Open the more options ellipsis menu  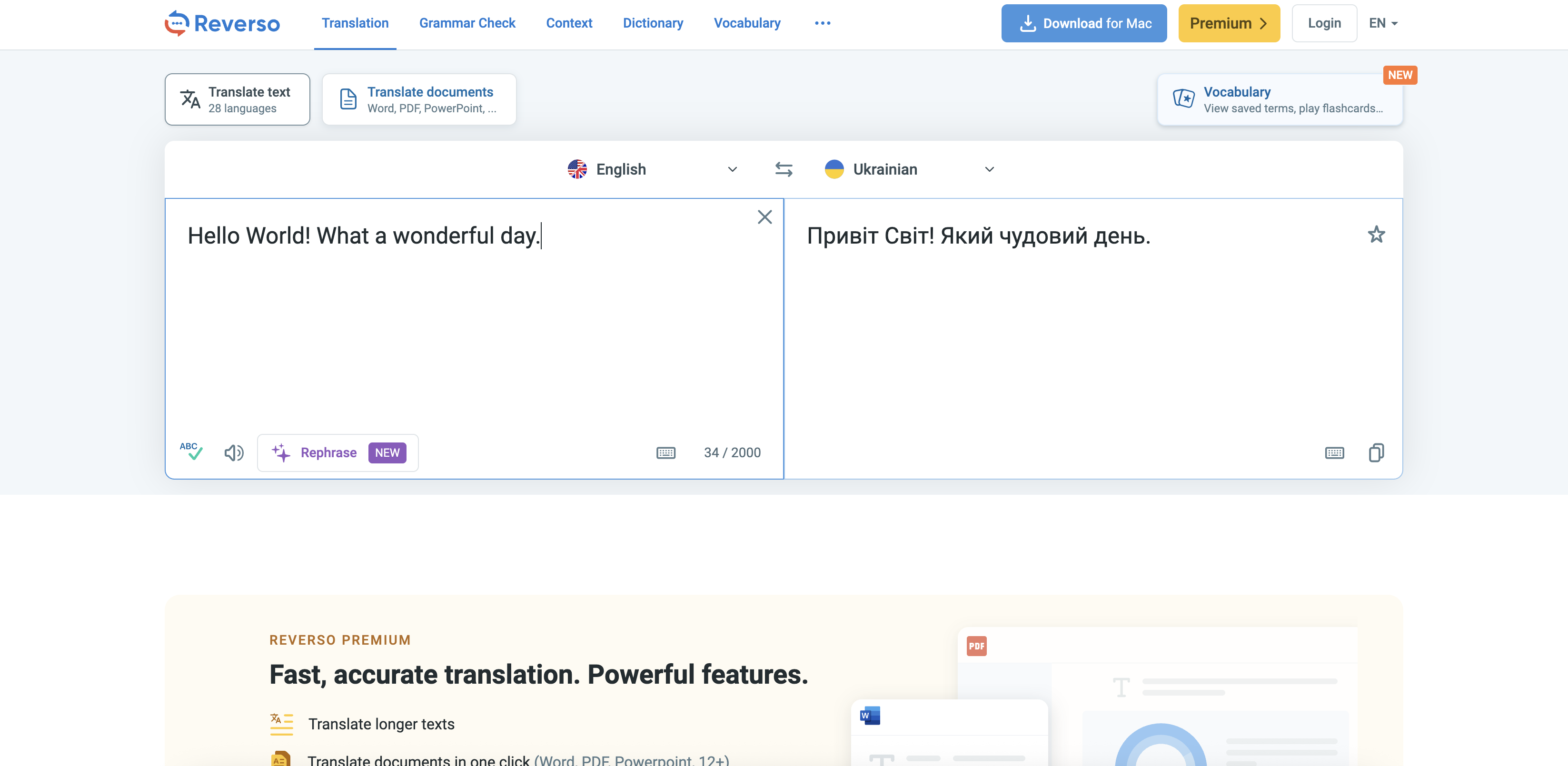[x=823, y=23]
